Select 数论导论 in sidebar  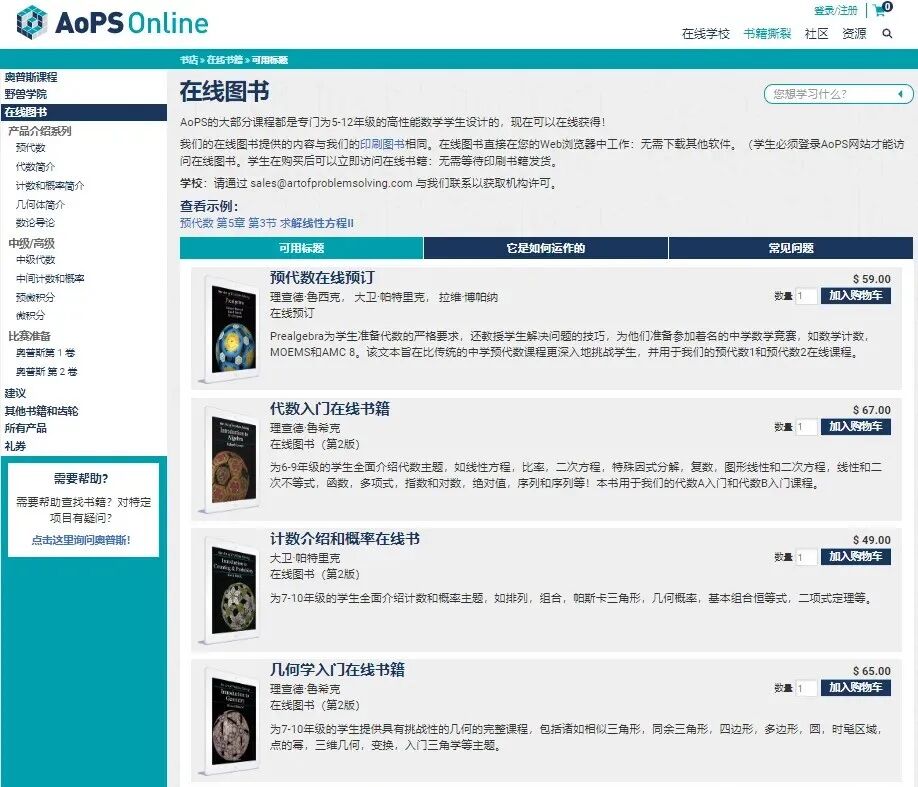(x=35, y=223)
